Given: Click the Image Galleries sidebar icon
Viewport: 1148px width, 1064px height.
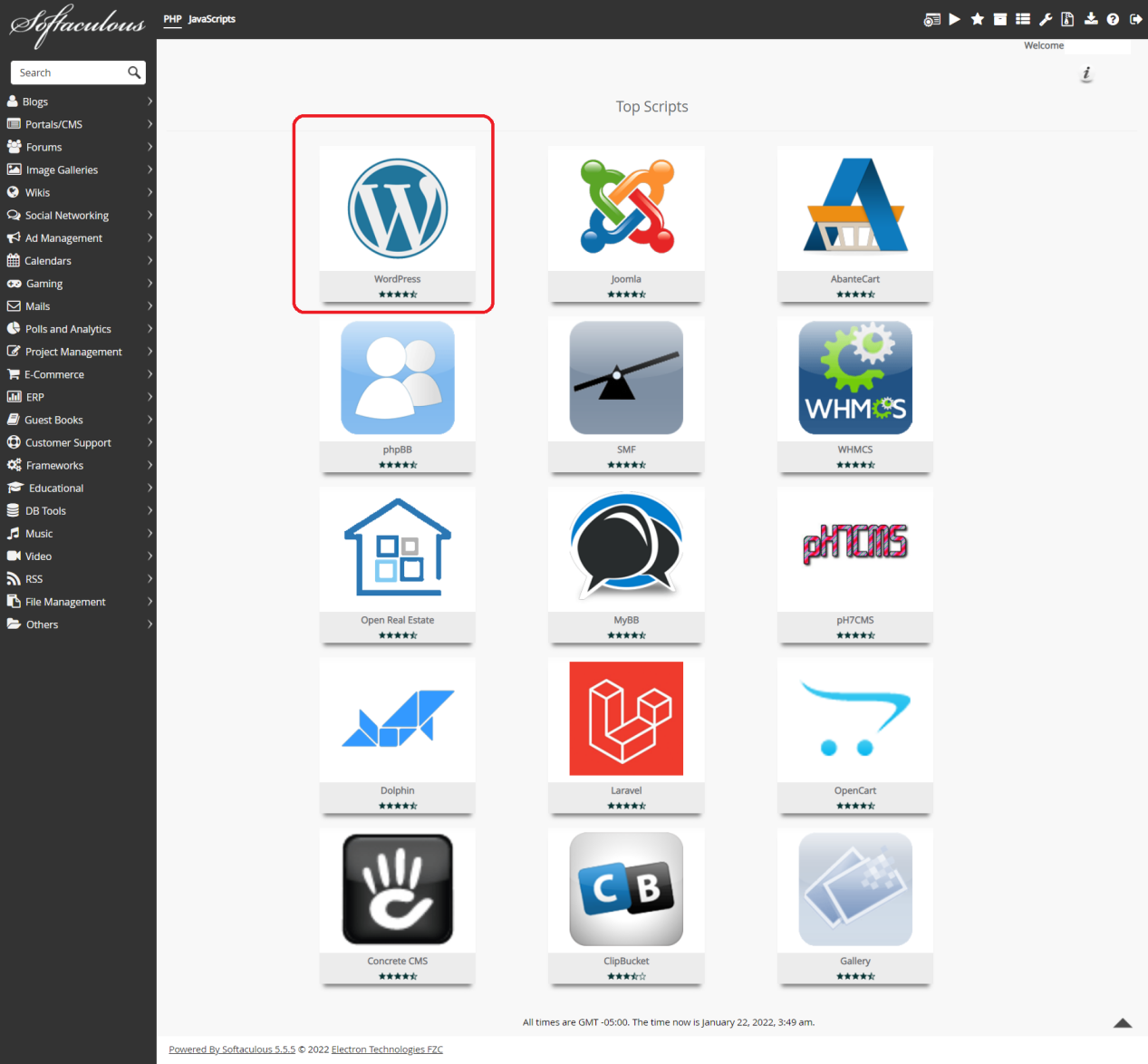Looking at the screenshot, I should (x=14, y=169).
